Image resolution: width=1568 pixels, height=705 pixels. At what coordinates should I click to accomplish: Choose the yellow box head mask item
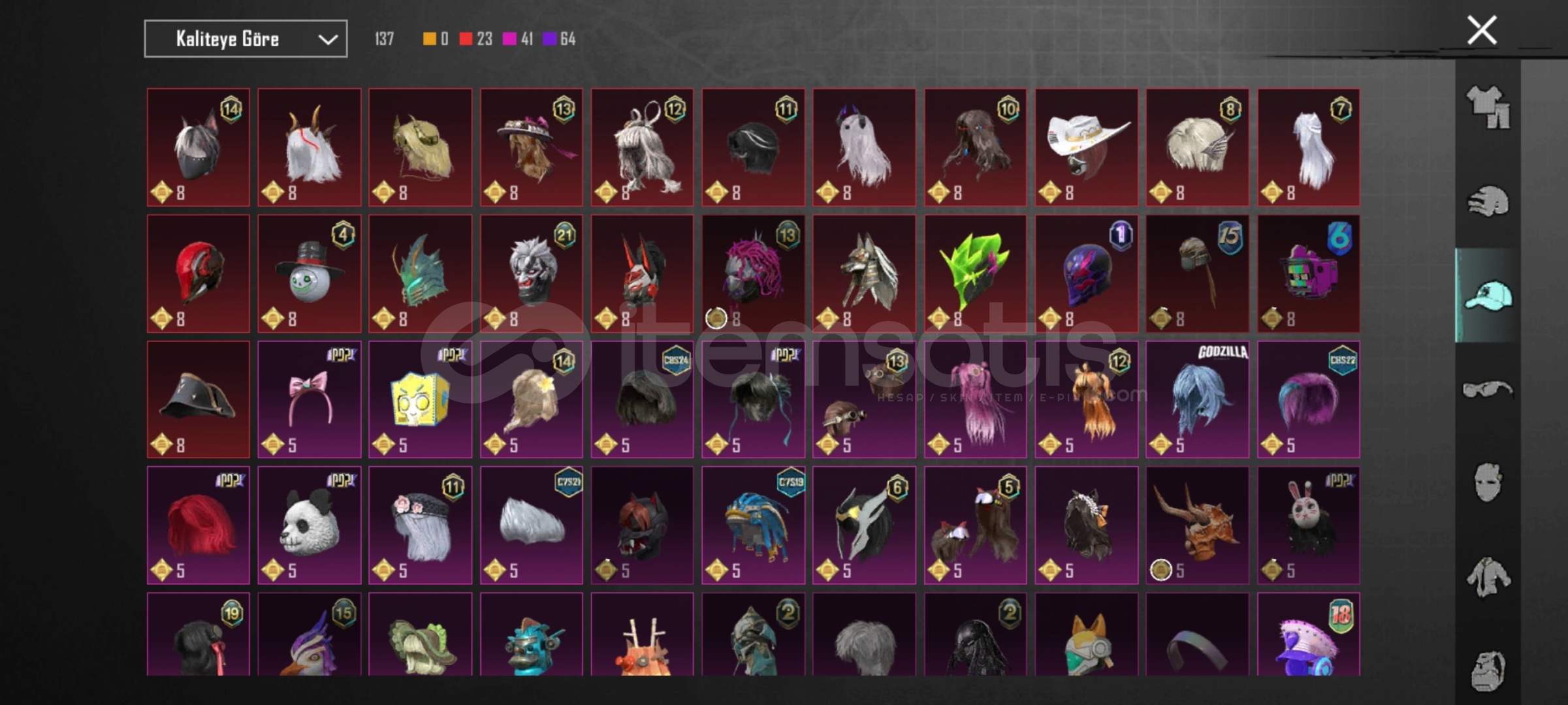(421, 399)
